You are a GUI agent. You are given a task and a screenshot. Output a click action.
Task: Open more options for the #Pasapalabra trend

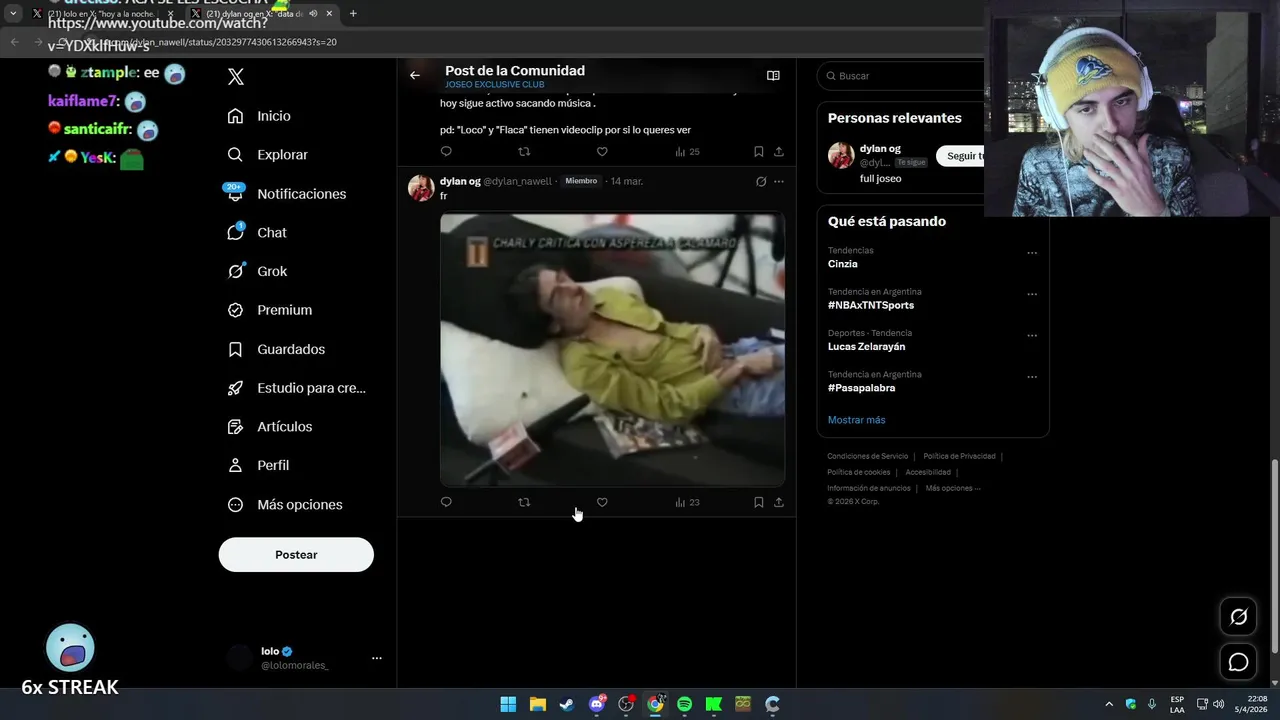(x=1032, y=377)
